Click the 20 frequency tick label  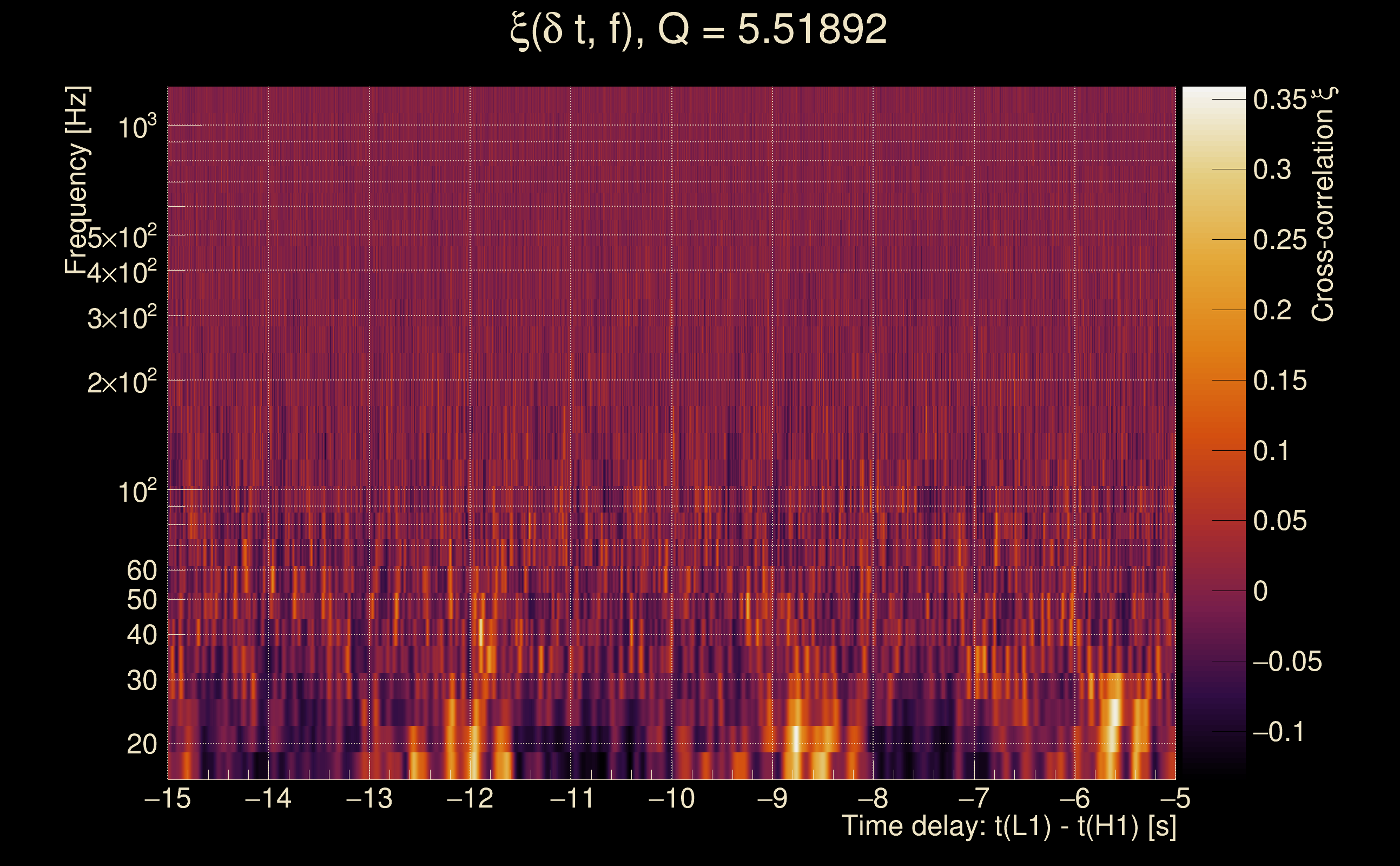point(141,745)
